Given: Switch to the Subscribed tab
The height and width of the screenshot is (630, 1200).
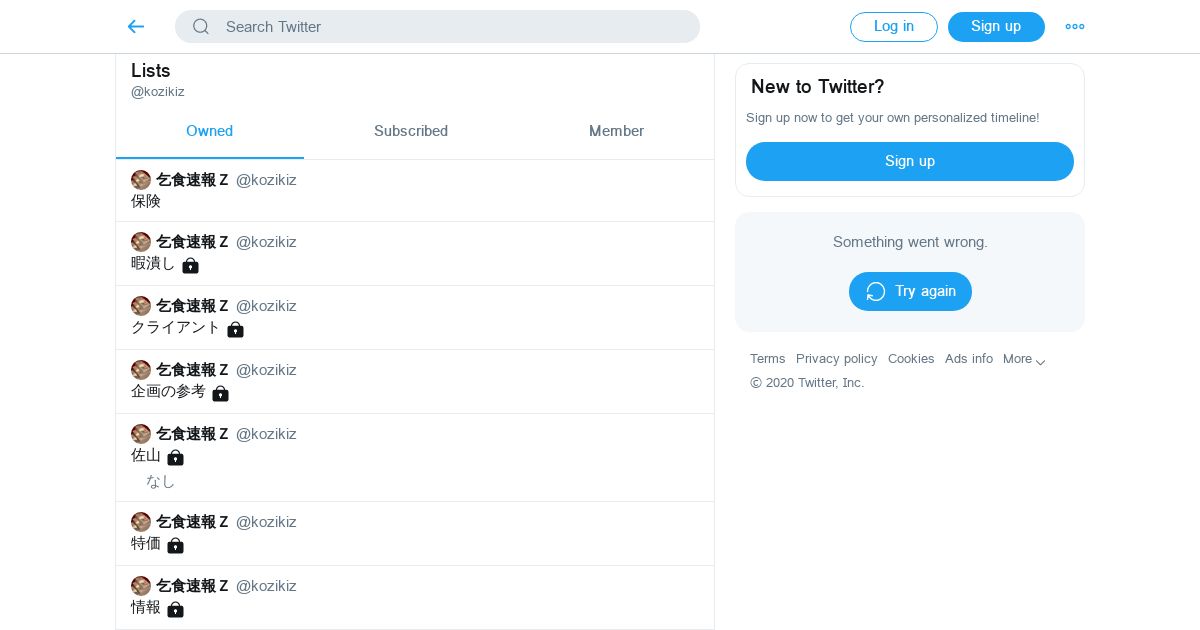Looking at the screenshot, I should click(411, 131).
